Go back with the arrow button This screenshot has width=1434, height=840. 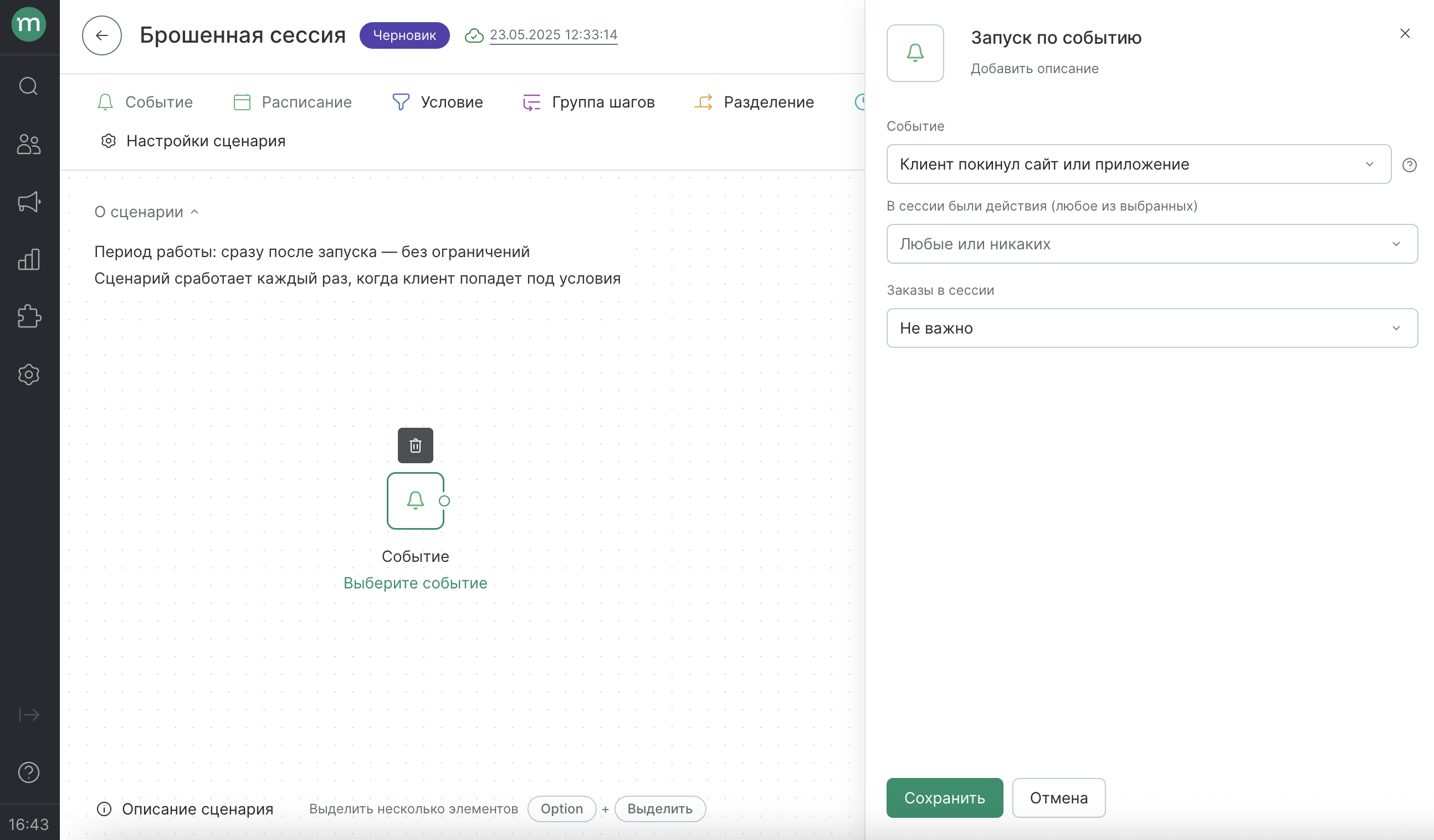tap(102, 35)
